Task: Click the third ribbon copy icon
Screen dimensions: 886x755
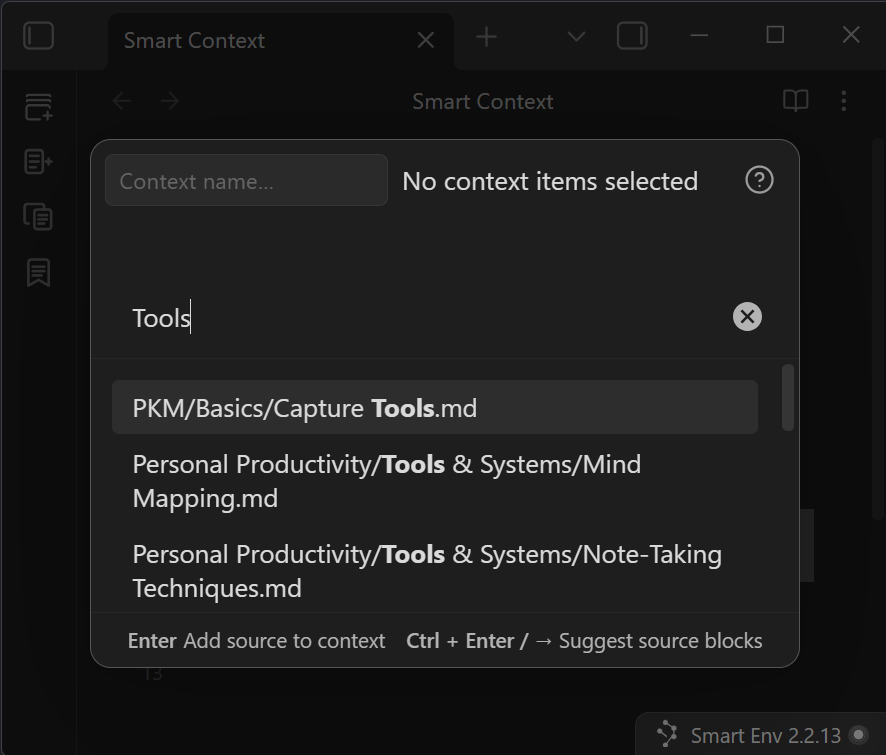Action: [38, 216]
